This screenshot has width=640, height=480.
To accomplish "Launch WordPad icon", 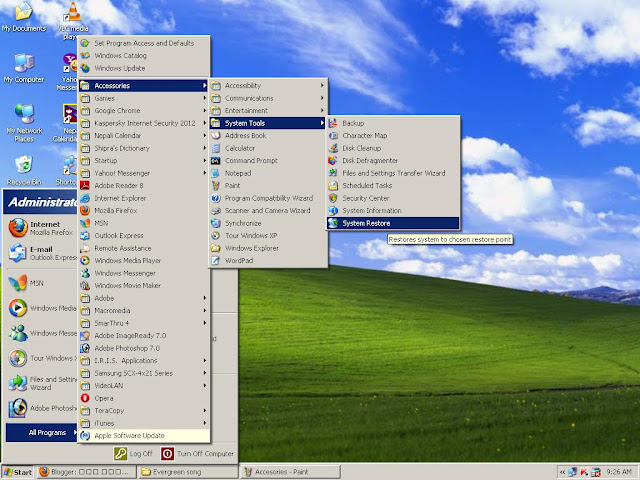I will tap(216, 260).
